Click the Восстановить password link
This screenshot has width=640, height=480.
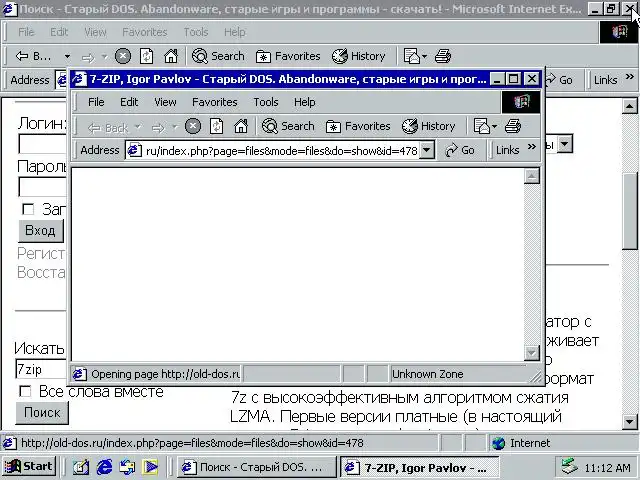pyautogui.click(x=41, y=272)
